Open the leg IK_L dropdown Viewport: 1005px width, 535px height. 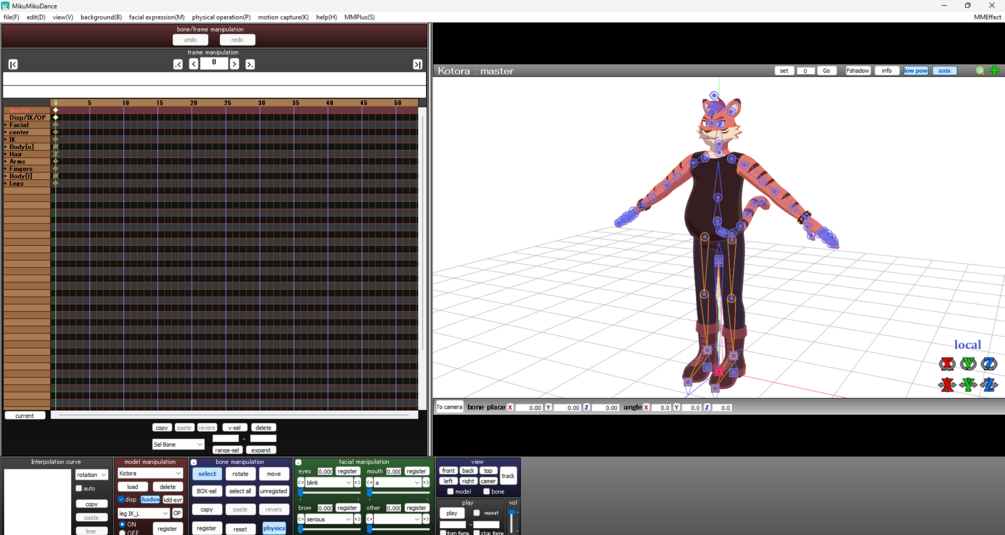144,513
